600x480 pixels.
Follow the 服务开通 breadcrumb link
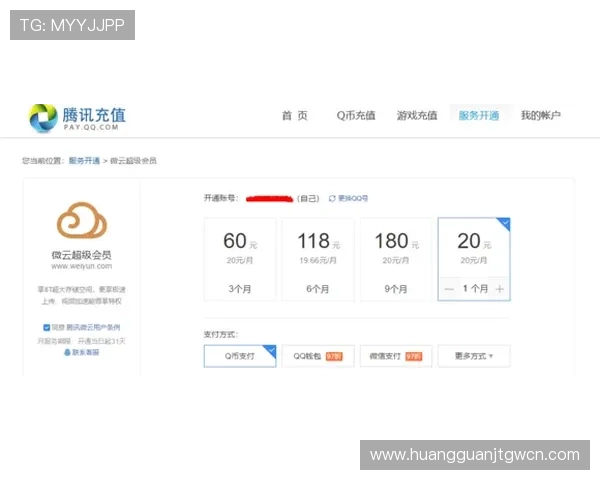[84, 160]
